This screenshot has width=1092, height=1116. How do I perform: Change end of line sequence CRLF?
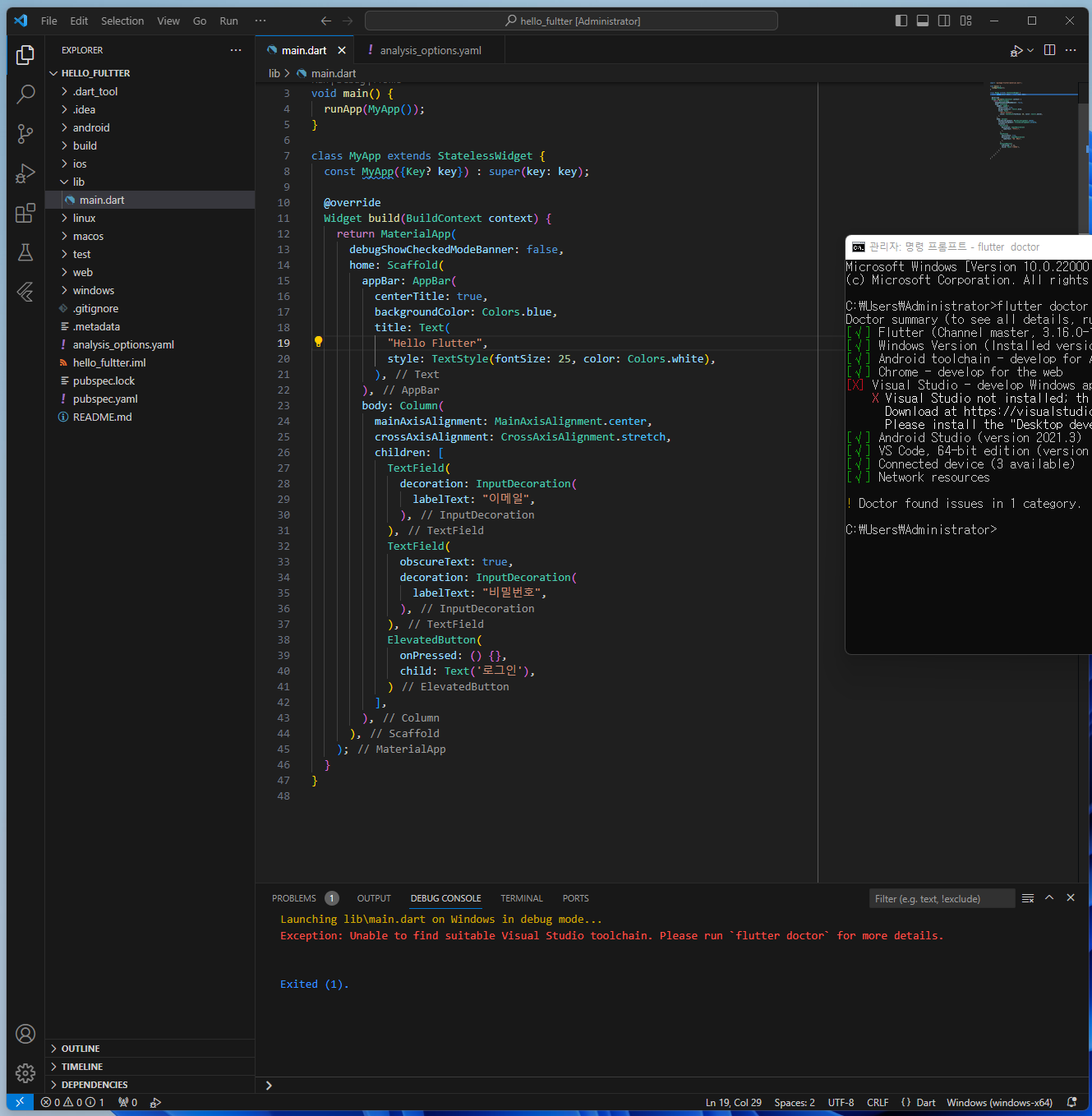(878, 1102)
